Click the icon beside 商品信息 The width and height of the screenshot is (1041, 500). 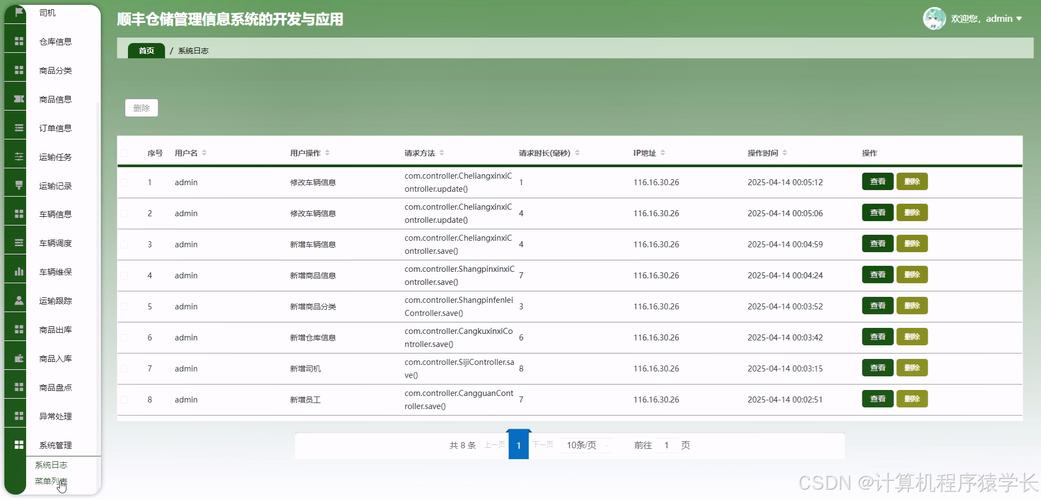click(x=19, y=99)
